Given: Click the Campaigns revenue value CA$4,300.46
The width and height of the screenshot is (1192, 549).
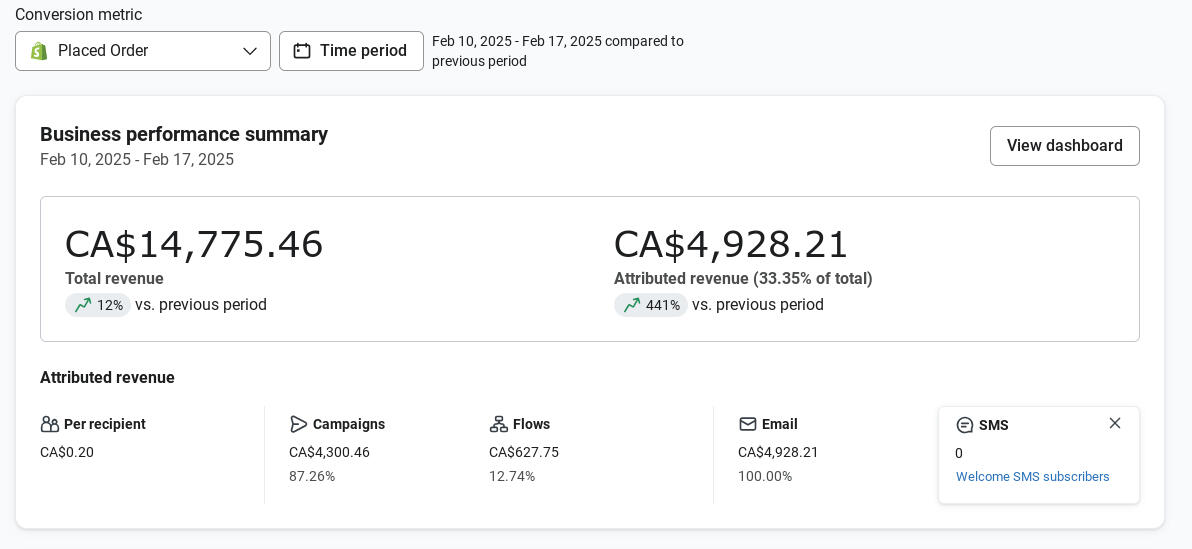Looking at the screenshot, I should point(329,452).
